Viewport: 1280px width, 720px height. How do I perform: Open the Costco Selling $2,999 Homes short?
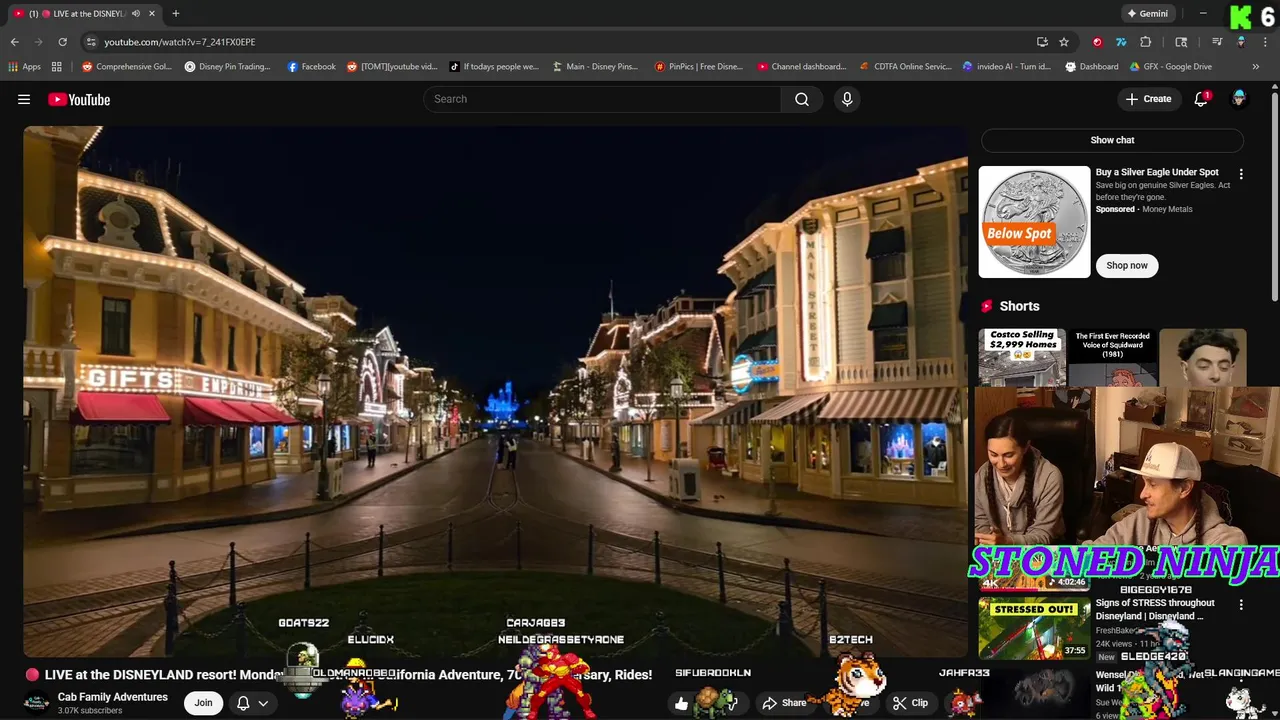click(1022, 357)
